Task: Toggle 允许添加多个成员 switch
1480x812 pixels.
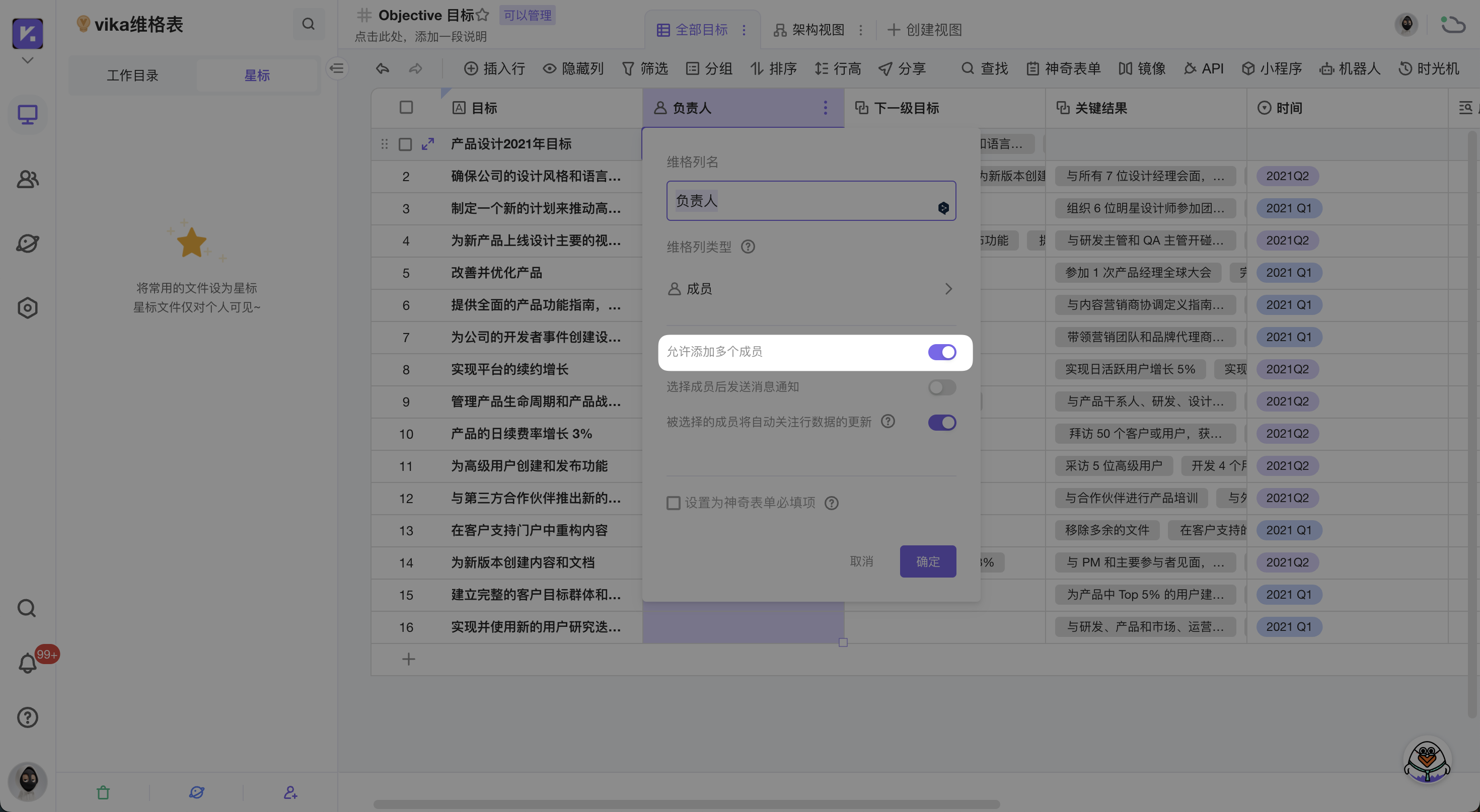Action: click(x=942, y=352)
